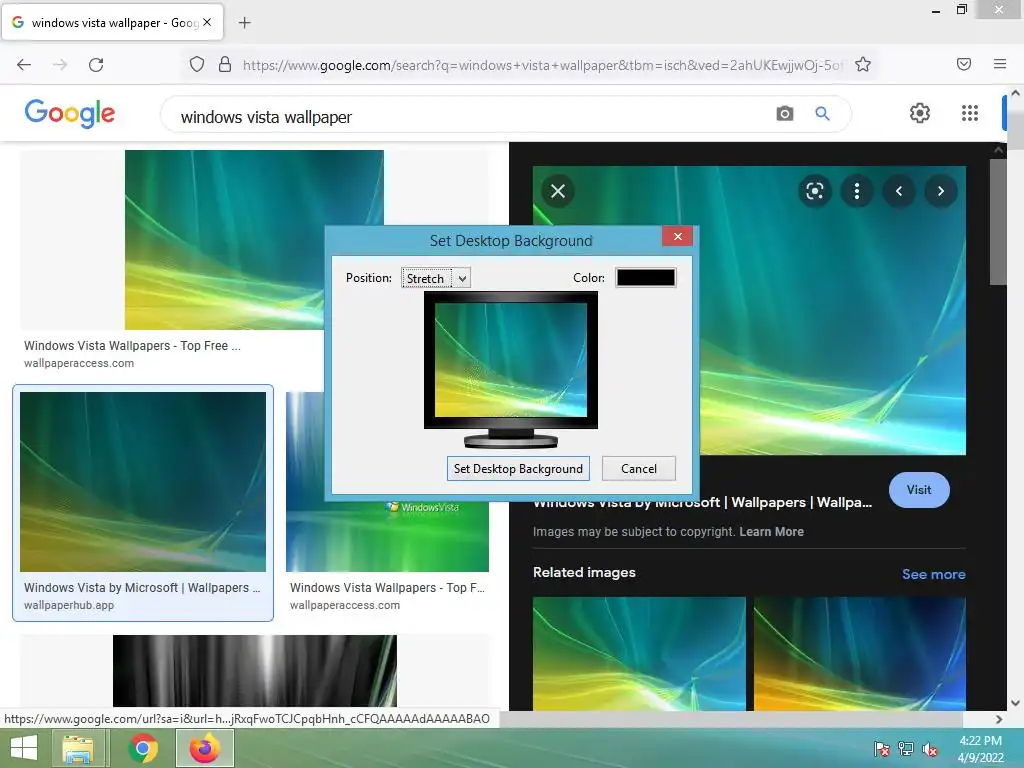This screenshot has width=1024, height=768.
Task: Launch Chrome from the taskbar
Action: (x=143, y=748)
